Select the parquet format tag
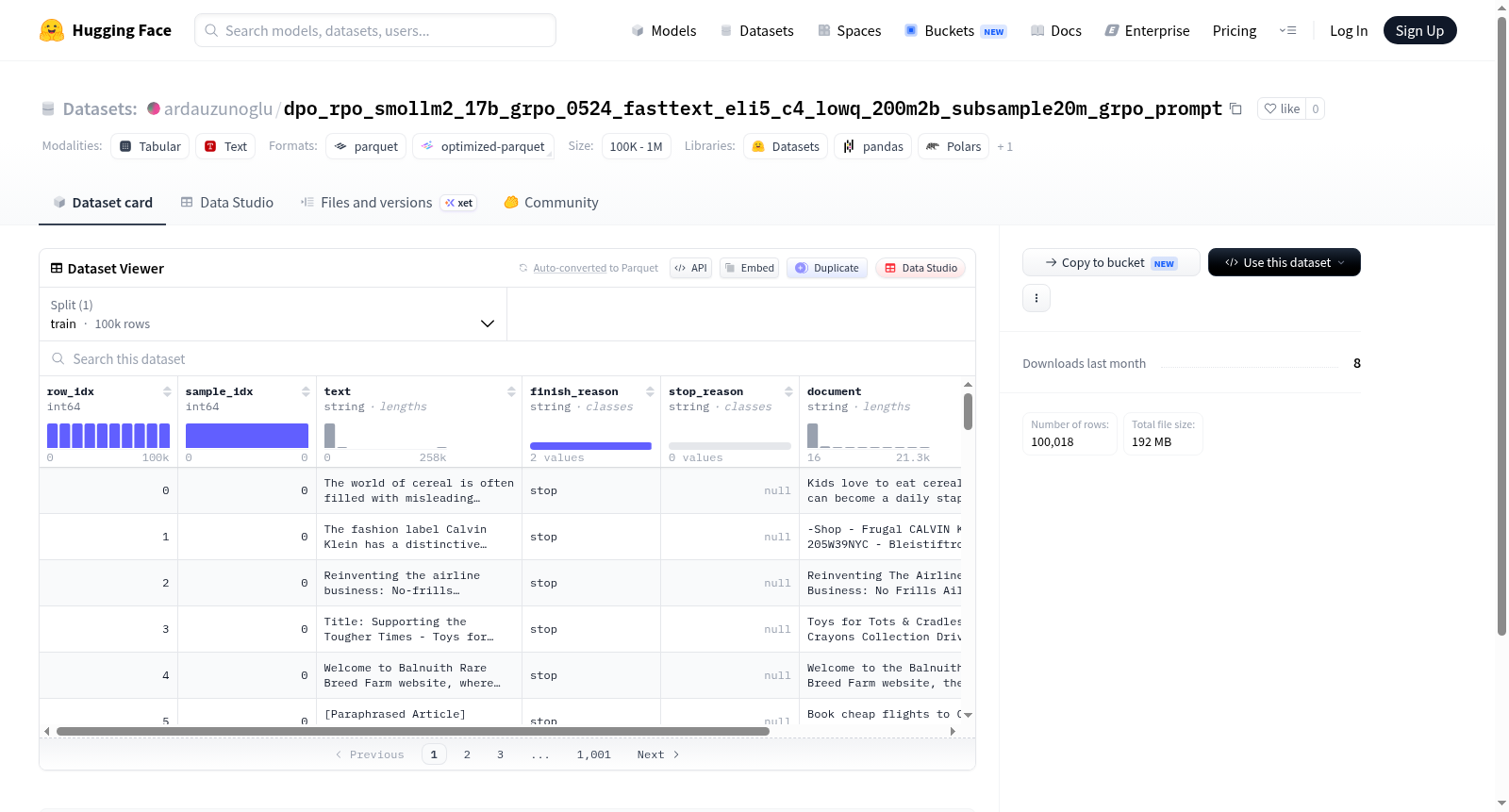Screen dimensions: 1509x812 366,146
